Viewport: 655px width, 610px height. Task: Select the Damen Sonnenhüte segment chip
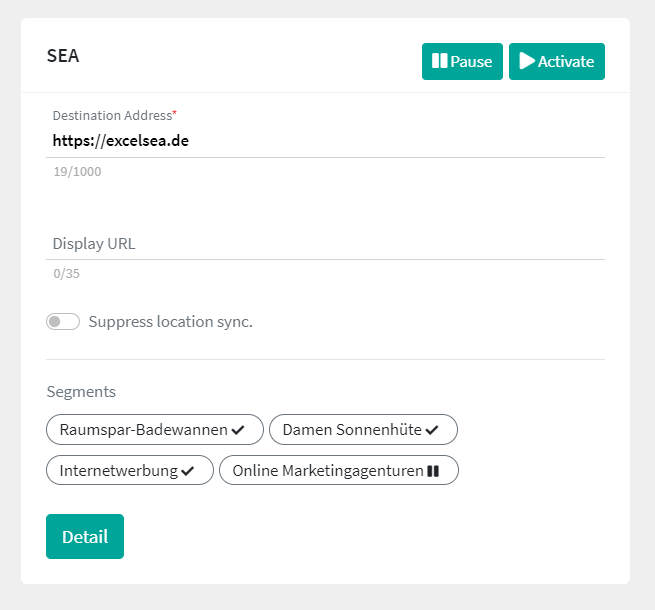(x=353, y=430)
